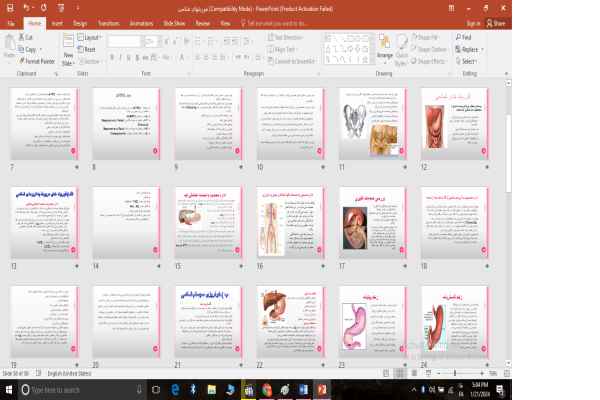Switch to the Transitions tab

(108, 21)
